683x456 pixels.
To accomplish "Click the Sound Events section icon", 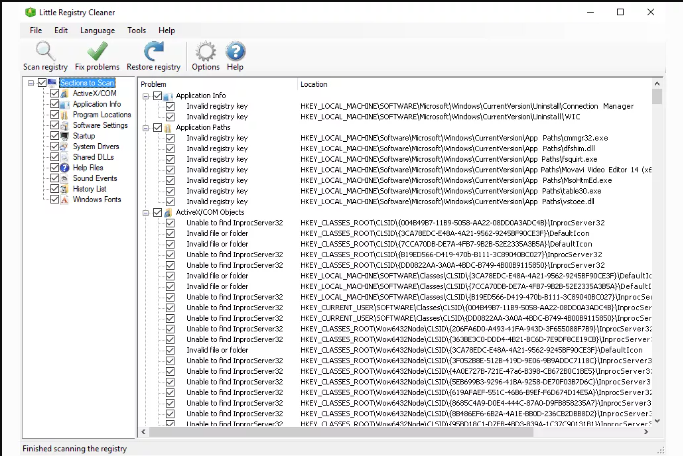I will [64, 178].
